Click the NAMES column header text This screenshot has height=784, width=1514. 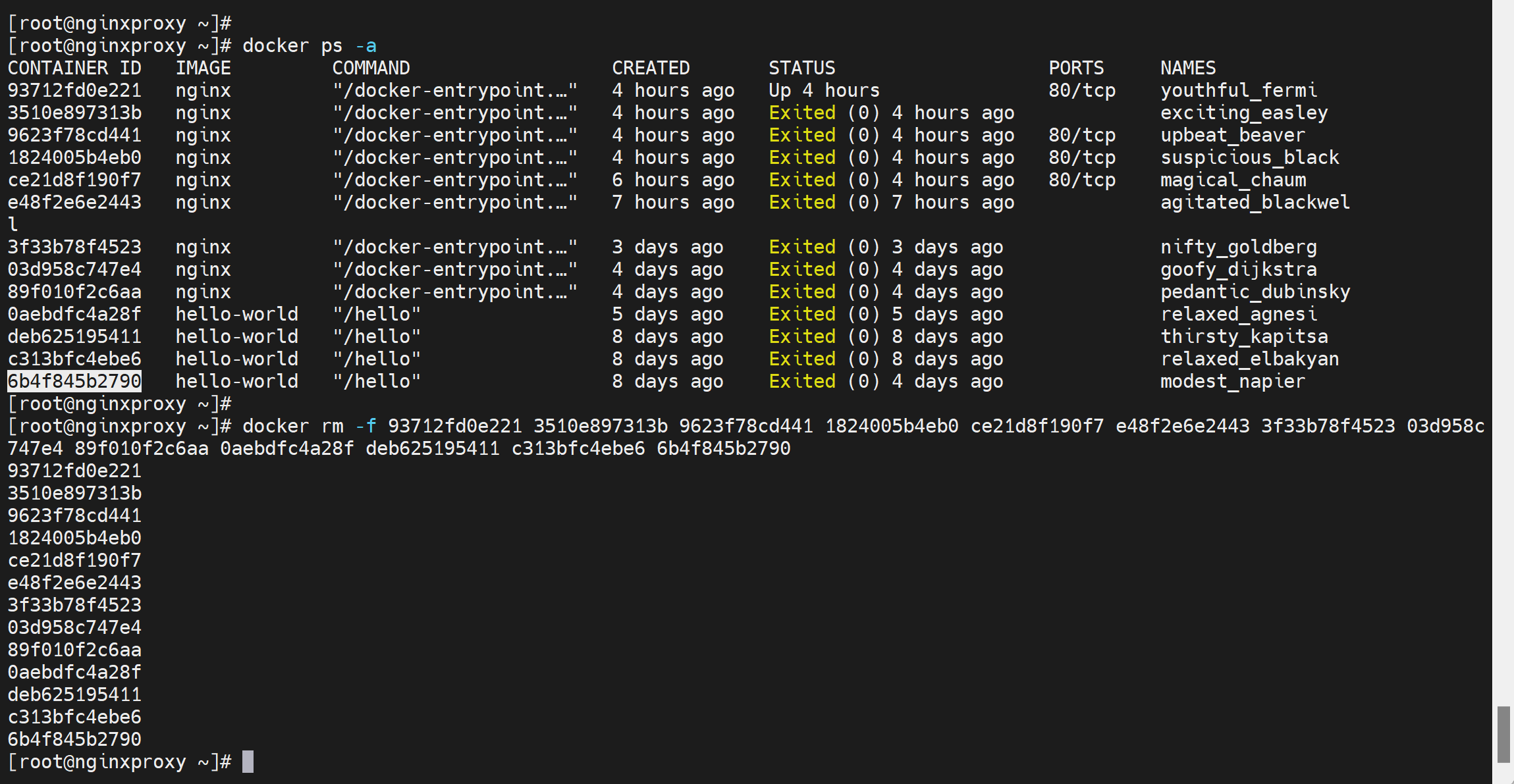1187,68
